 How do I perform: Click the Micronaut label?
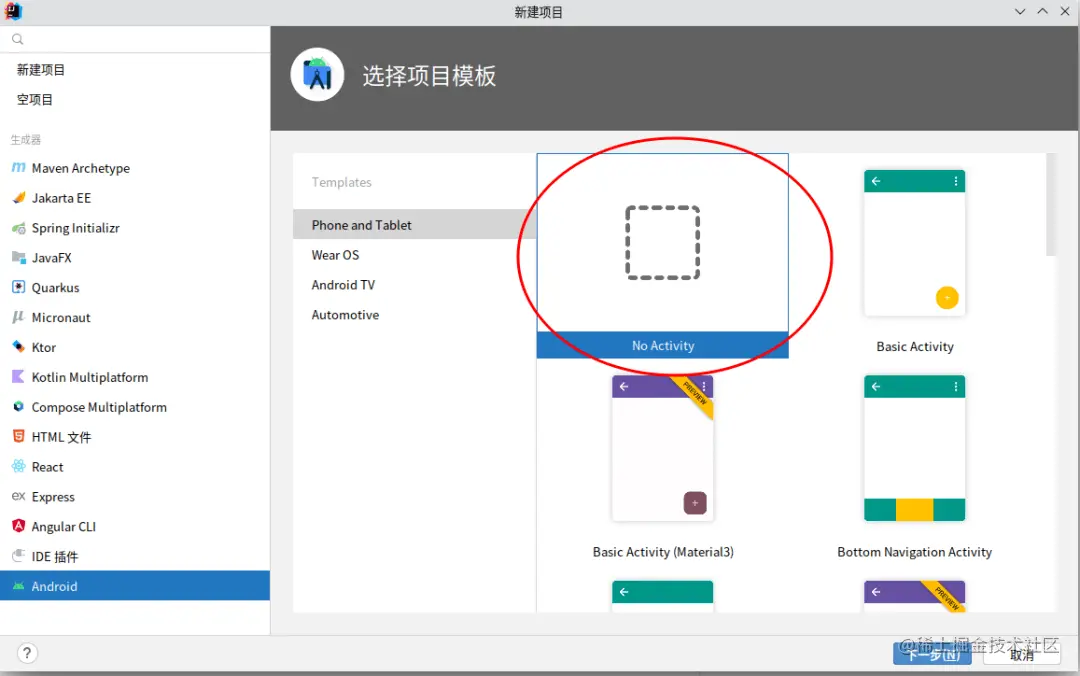coord(61,317)
